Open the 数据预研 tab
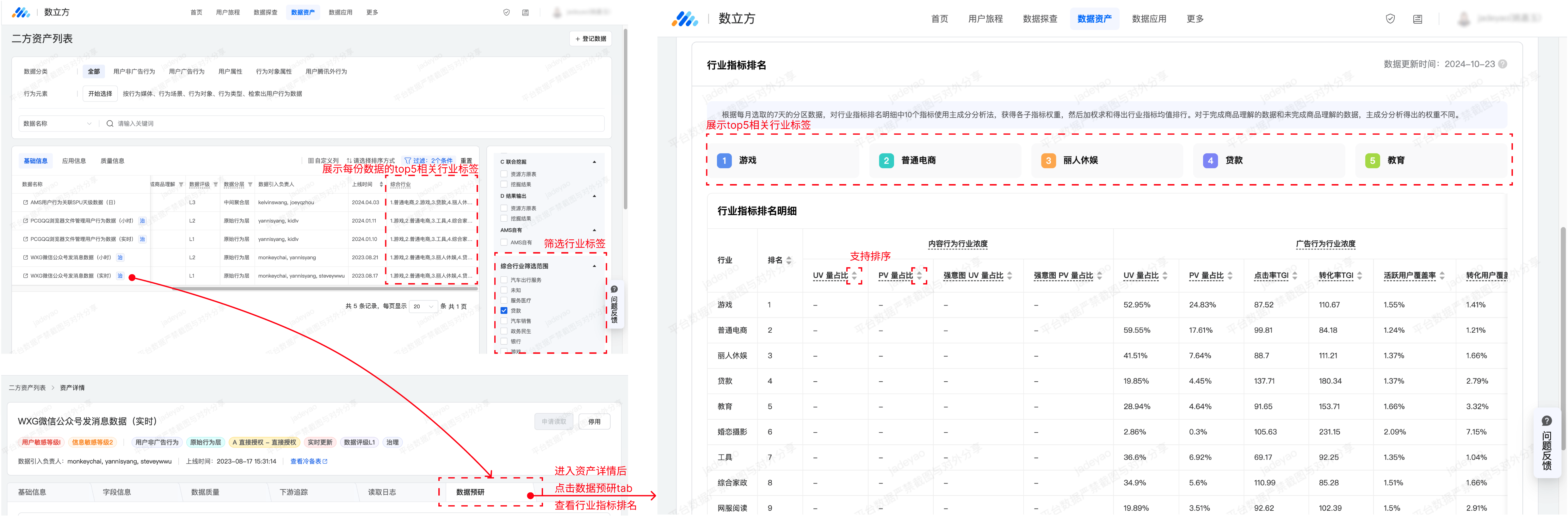The image size is (1568, 518). coord(470,492)
